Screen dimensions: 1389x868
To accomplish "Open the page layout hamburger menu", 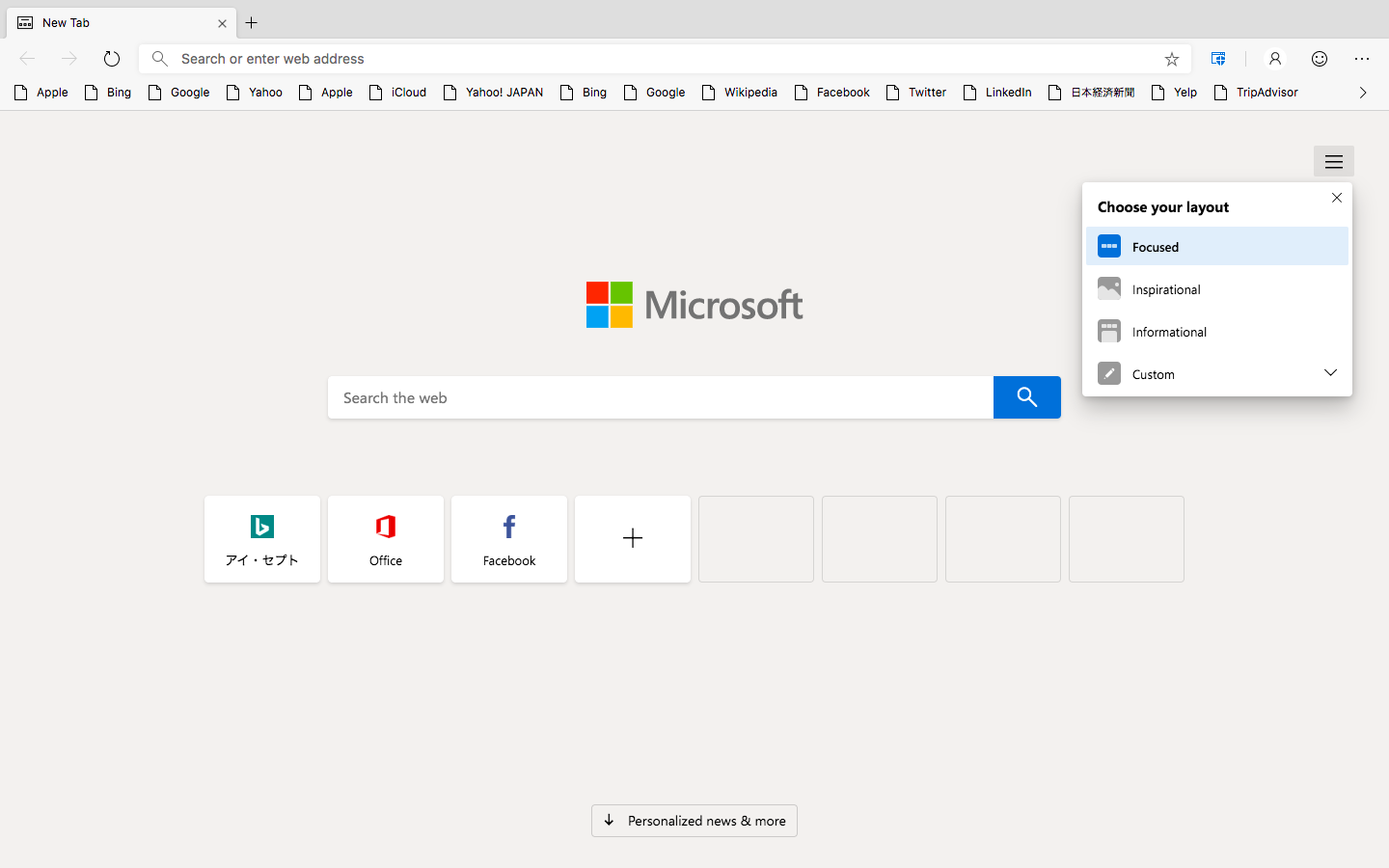I will tap(1333, 162).
